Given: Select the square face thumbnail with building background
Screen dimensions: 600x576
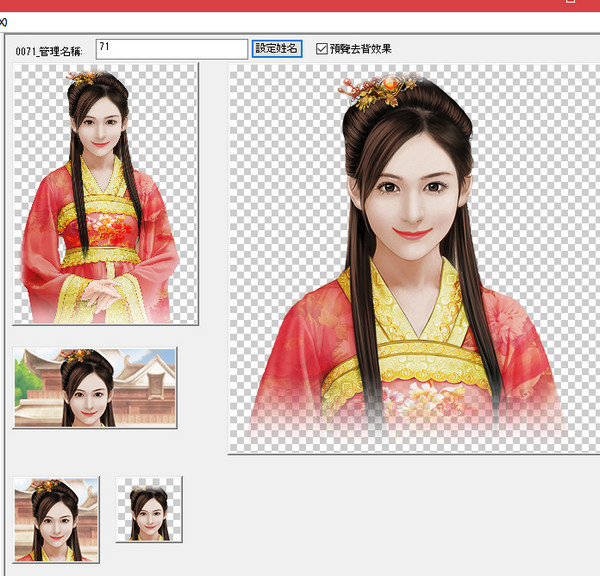Looking at the screenshot, I should (56, 519).
